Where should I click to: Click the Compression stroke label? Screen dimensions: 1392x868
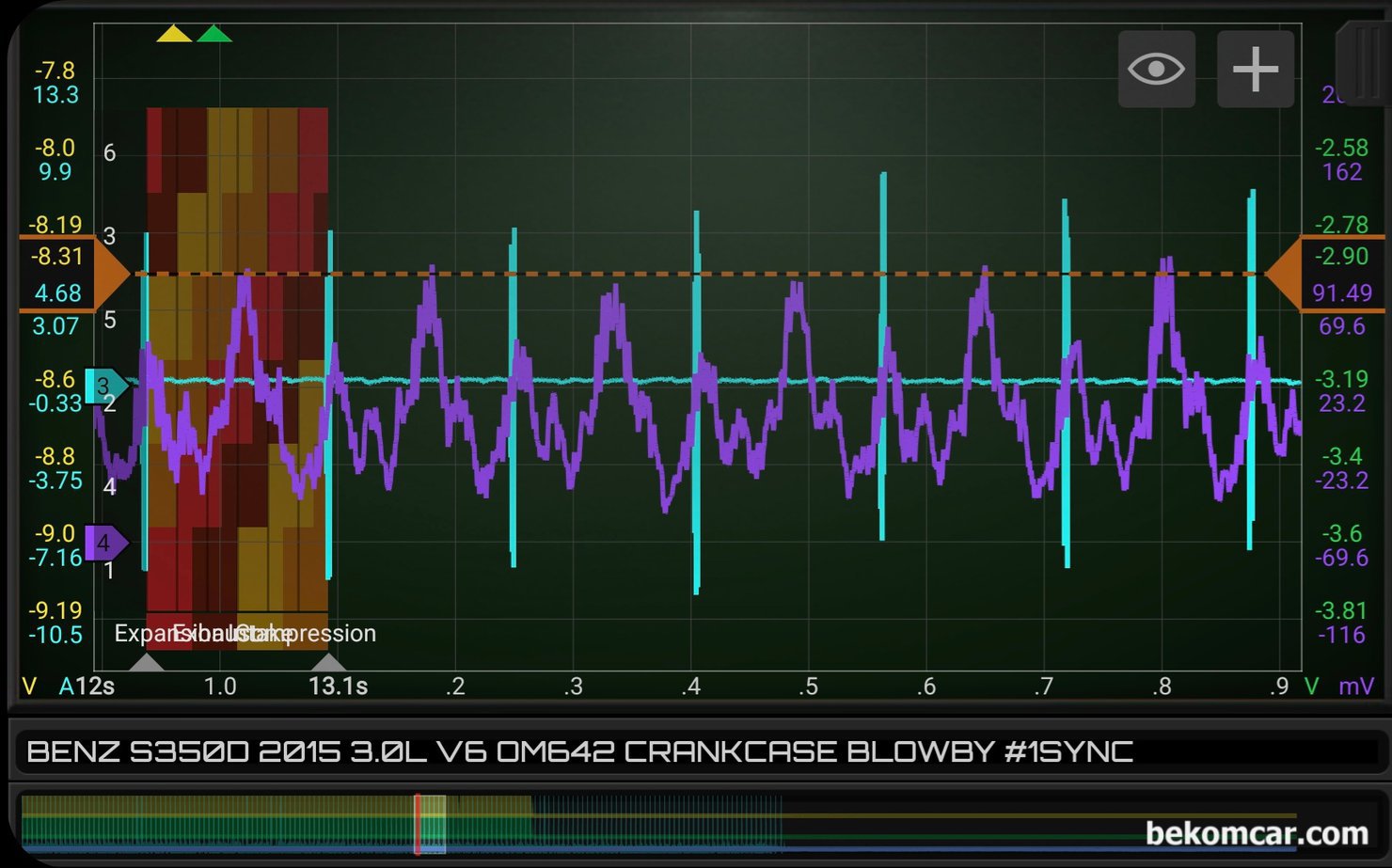(x=307, y=633)
